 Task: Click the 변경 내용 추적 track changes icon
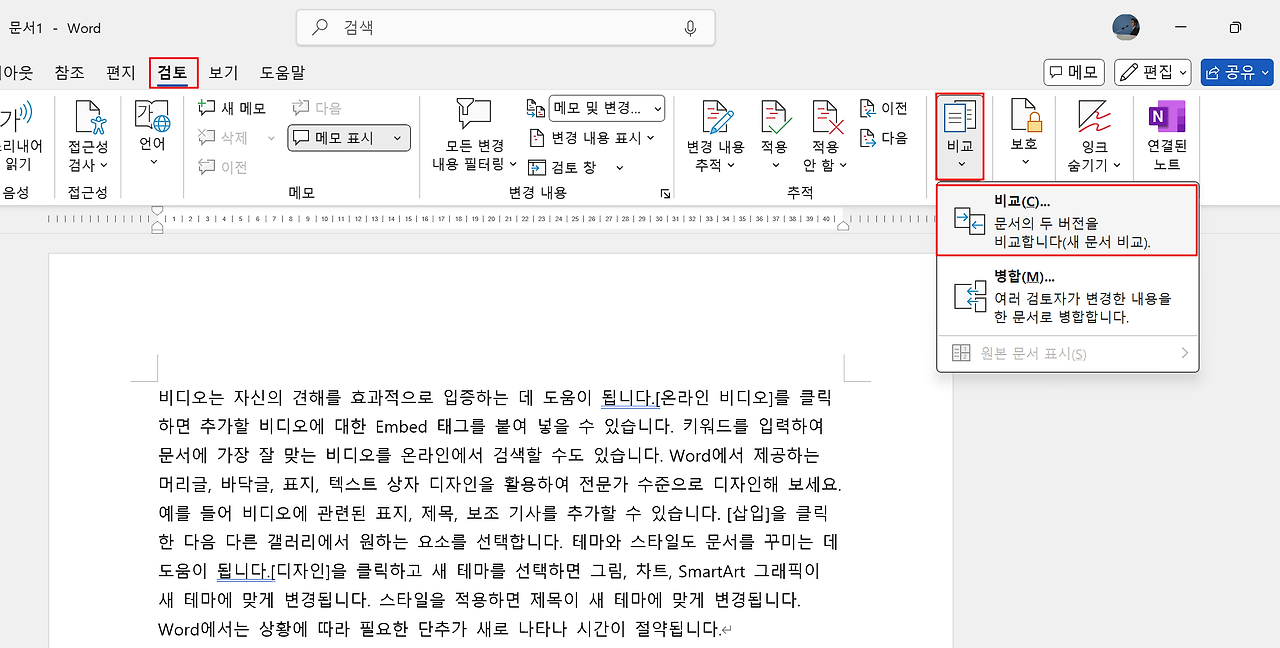(715, 118)
